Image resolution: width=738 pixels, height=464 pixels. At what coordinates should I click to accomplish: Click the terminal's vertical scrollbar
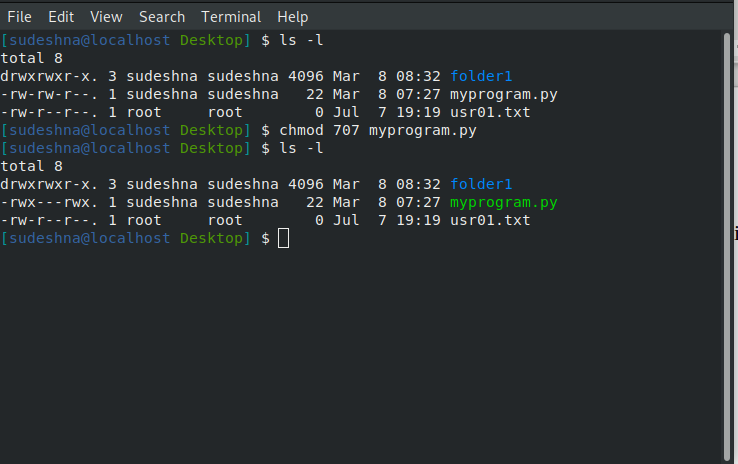pos(727,240)
